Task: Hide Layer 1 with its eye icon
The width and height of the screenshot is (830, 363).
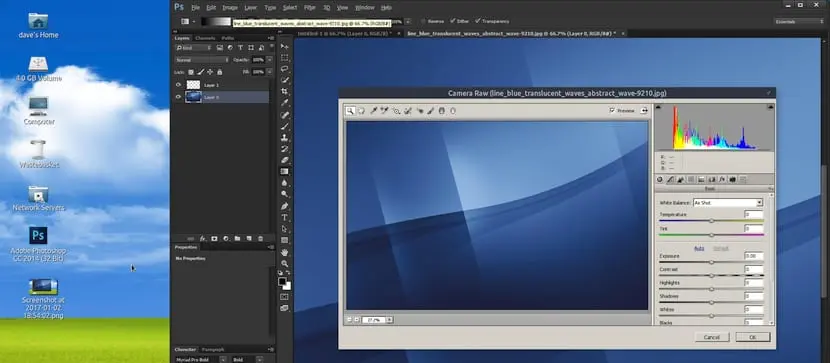Action: click(x=178, y=85)
